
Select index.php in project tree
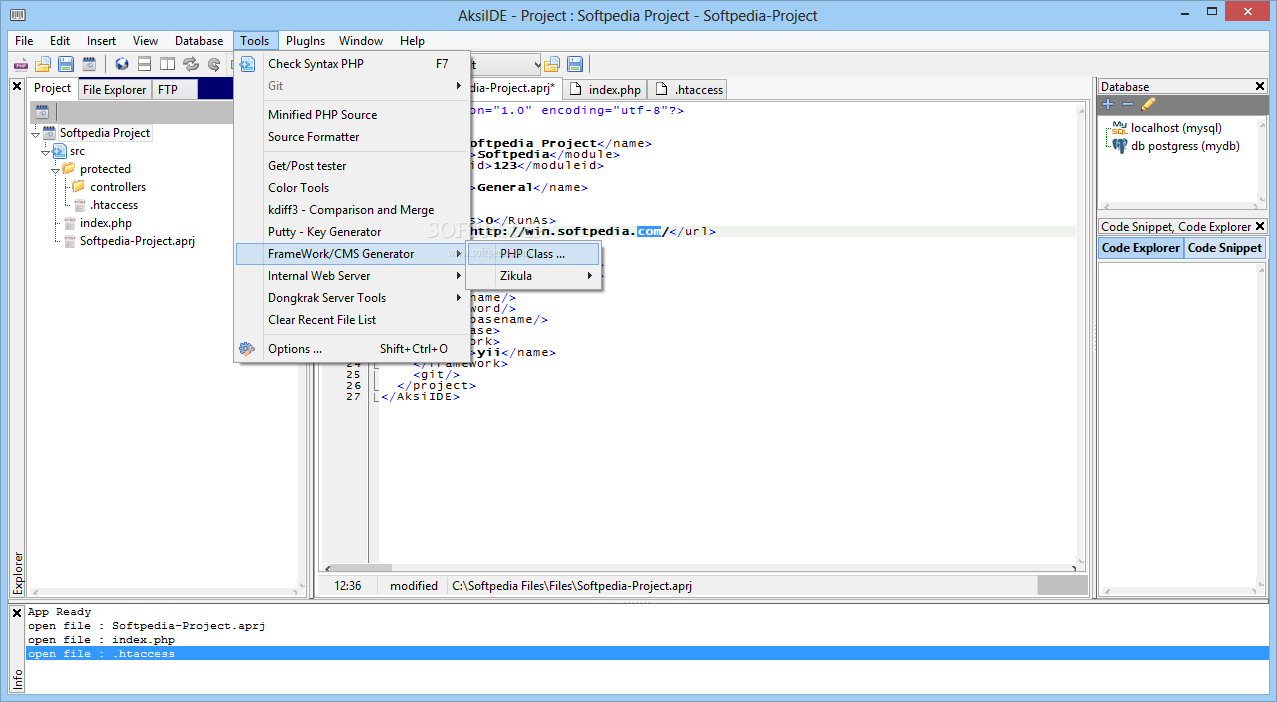point(105,223)
